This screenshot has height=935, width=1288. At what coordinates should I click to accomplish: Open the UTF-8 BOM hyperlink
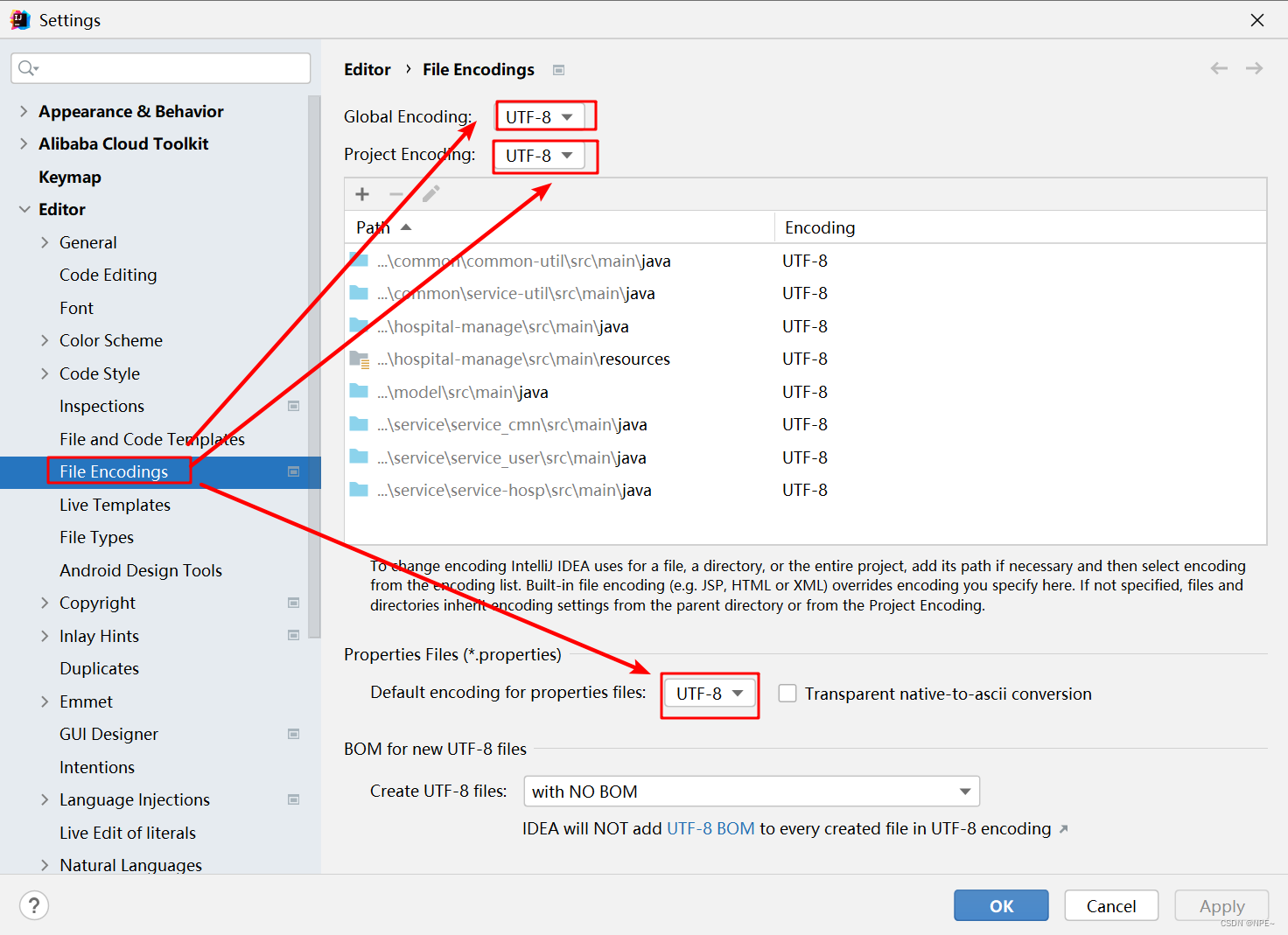(x=710, y=828)
